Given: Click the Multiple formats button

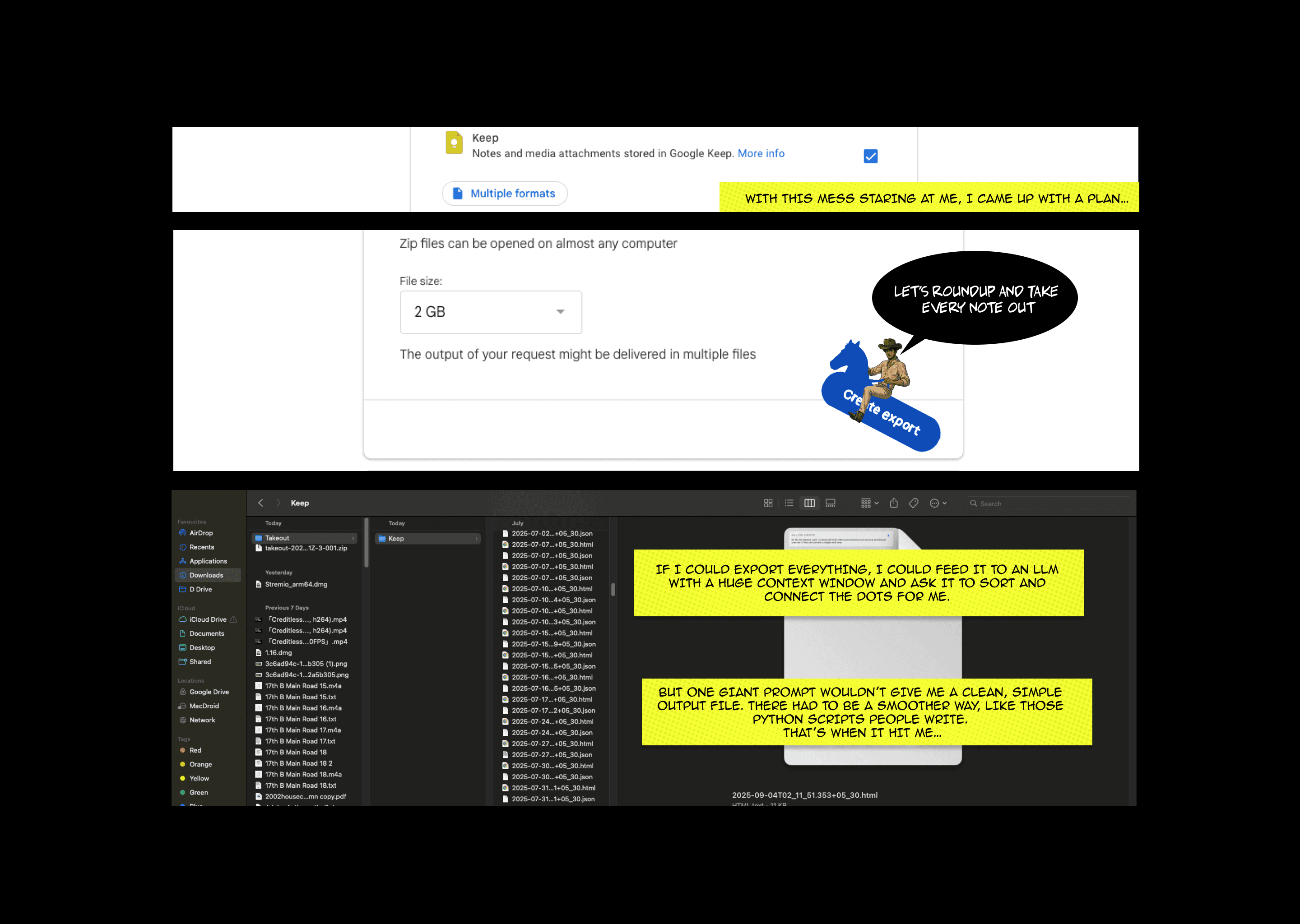Looking at the screenshot, I should [504, 194].
